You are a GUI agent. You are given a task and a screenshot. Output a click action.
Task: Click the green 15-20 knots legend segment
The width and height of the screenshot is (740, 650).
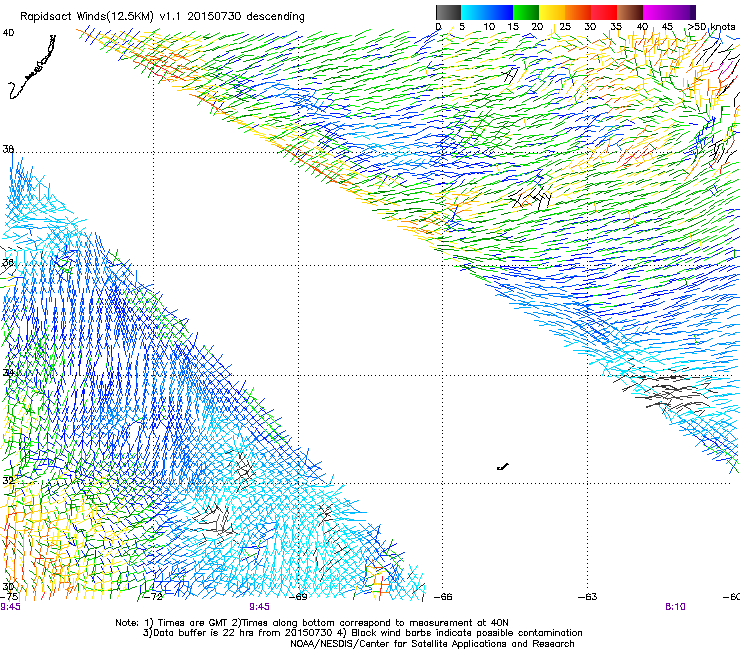[526, 12]
